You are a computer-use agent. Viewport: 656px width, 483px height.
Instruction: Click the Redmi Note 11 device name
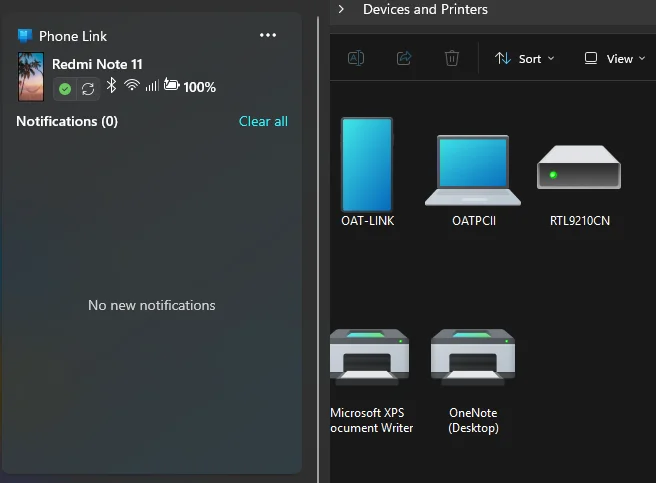[x=97, y=64]
